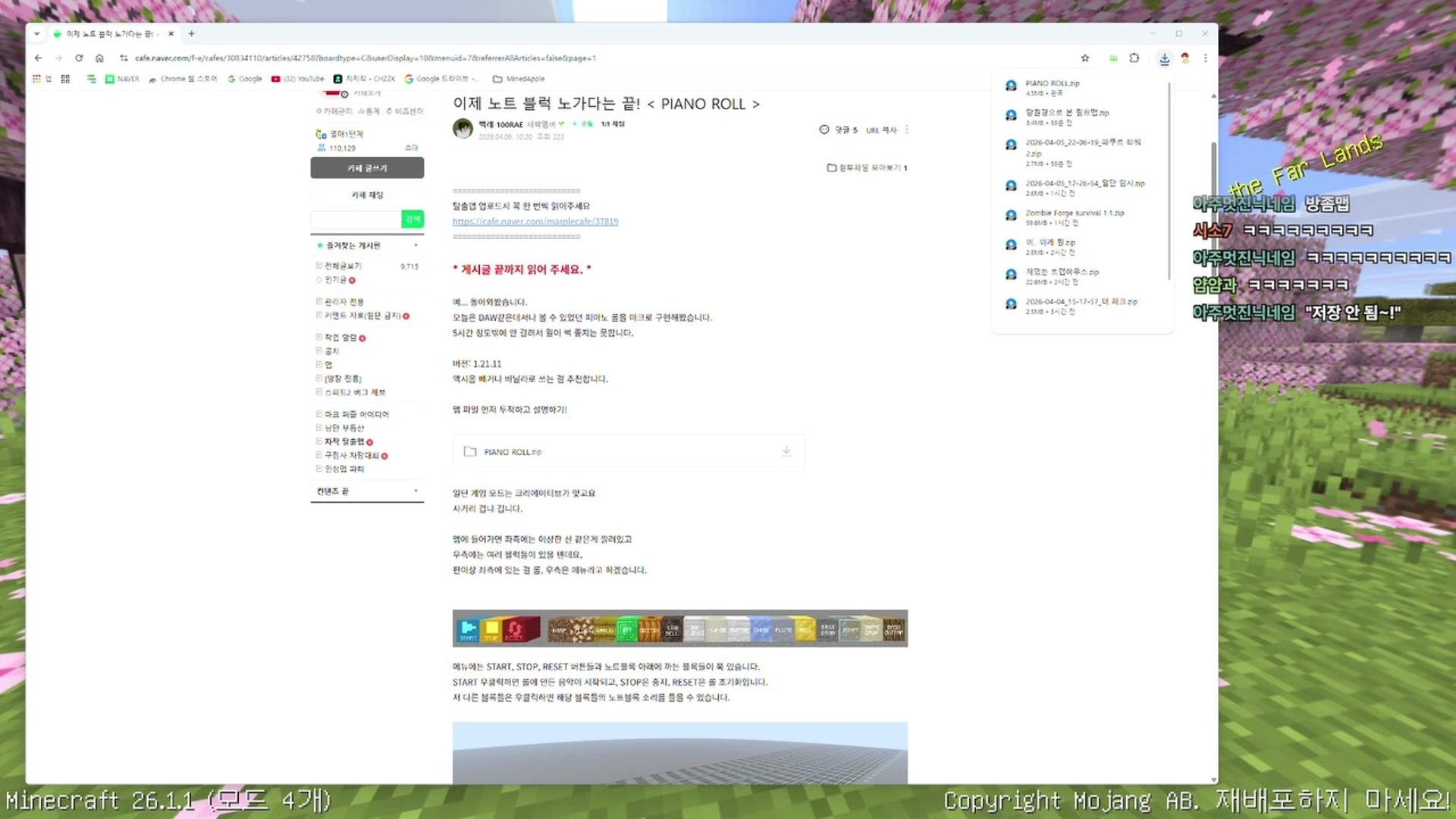1456x819 pixels.
Task: Open Zombie Forge survival zip in downloads
Action: tap(1075, 213)
